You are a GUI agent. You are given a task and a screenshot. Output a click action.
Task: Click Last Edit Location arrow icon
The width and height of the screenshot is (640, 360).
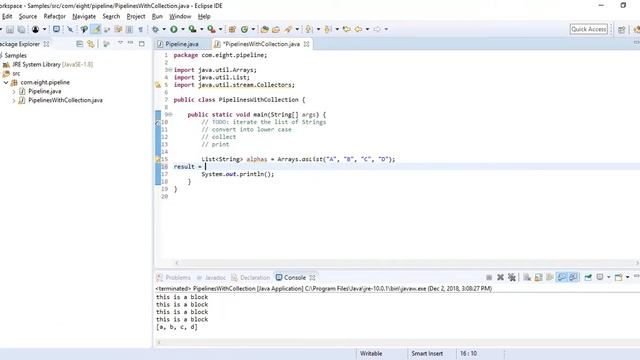pyautogui.click(x=347, y=29)
